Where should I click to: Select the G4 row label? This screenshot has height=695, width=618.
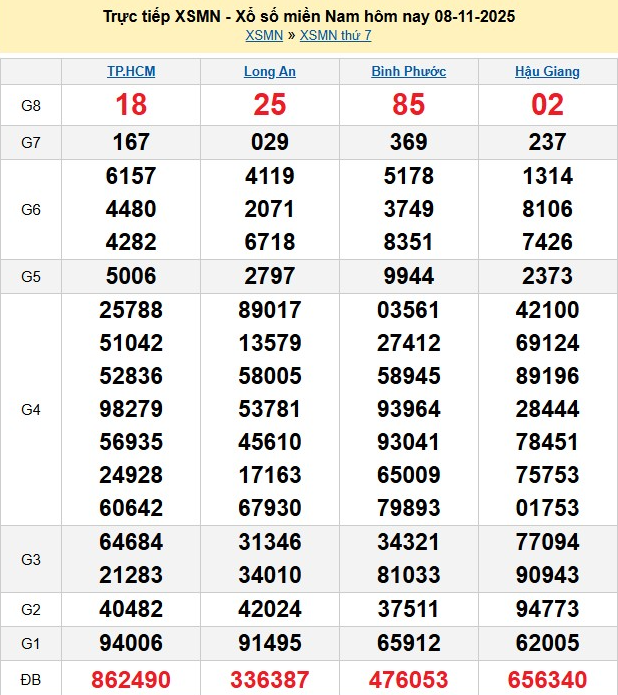pos(31,409)
